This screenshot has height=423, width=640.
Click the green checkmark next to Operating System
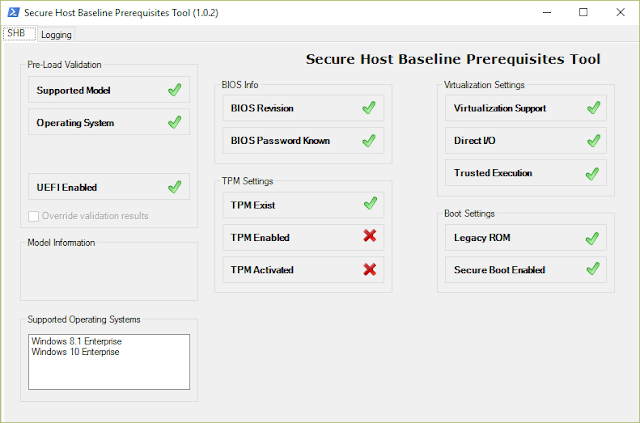(x=174, y=122)
